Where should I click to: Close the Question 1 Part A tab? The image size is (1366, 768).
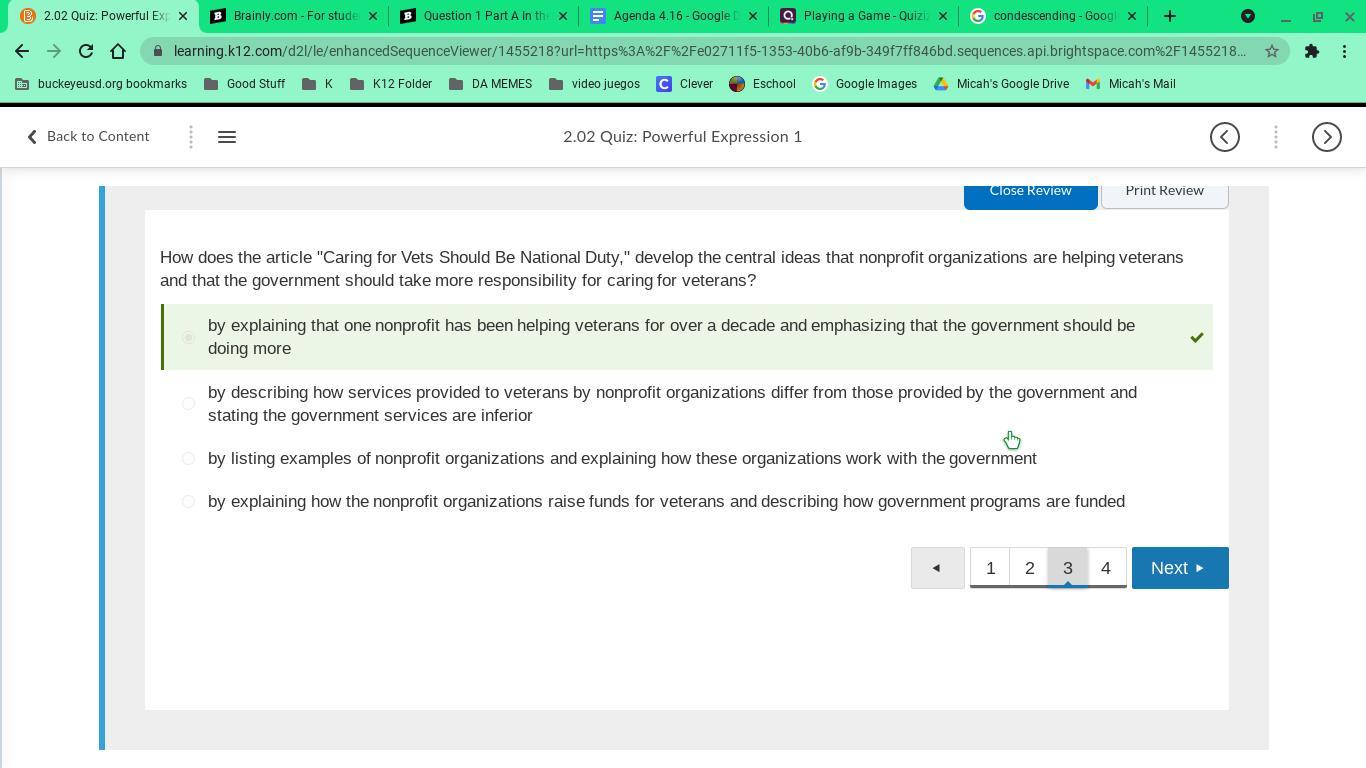pyautogui.click(x=563, y=16)
